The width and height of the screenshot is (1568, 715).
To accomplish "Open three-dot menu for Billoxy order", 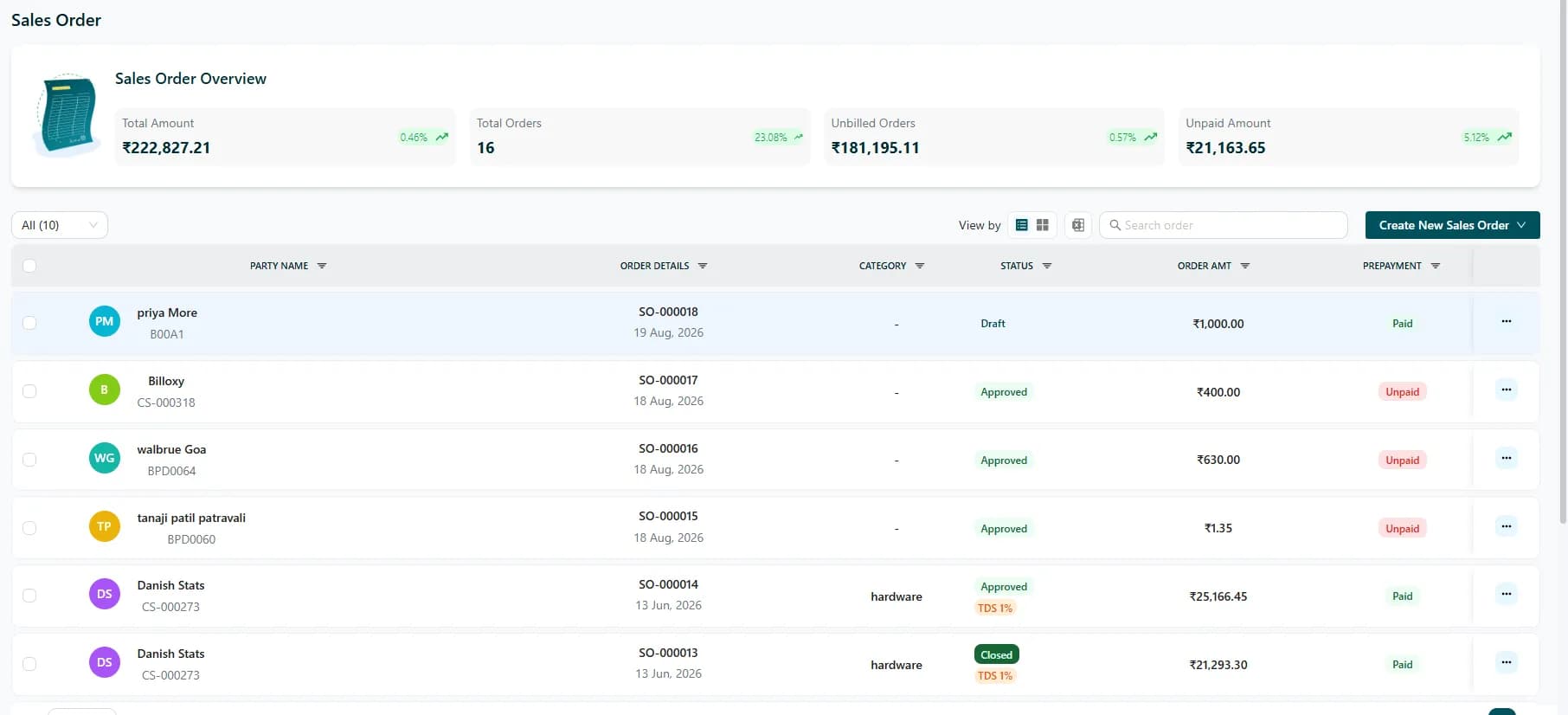I will (1507, 390).
